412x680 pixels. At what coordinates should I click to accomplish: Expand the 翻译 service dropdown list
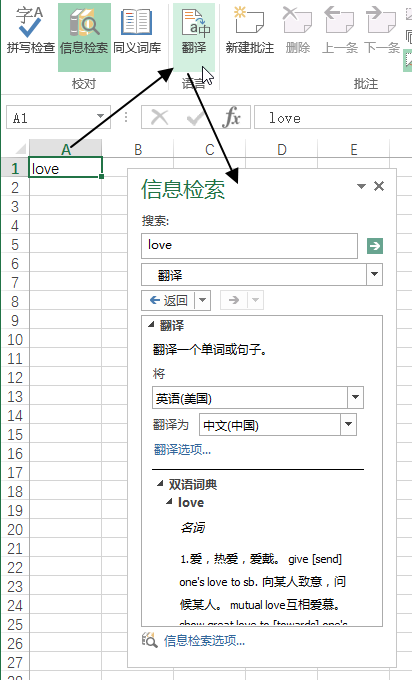coord(375,274)
